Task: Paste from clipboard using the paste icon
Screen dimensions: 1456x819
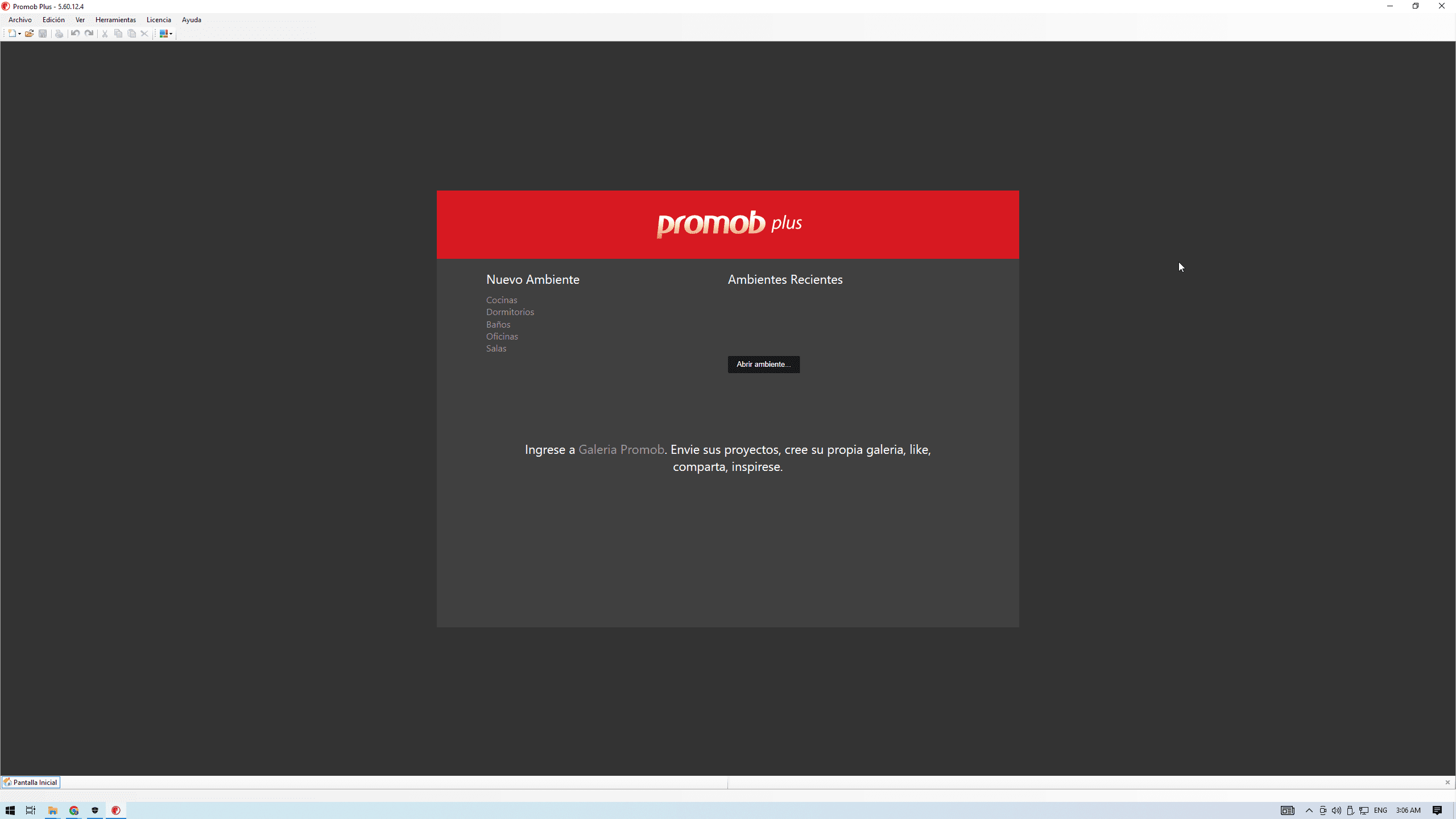Action: (x=131, y=34)
